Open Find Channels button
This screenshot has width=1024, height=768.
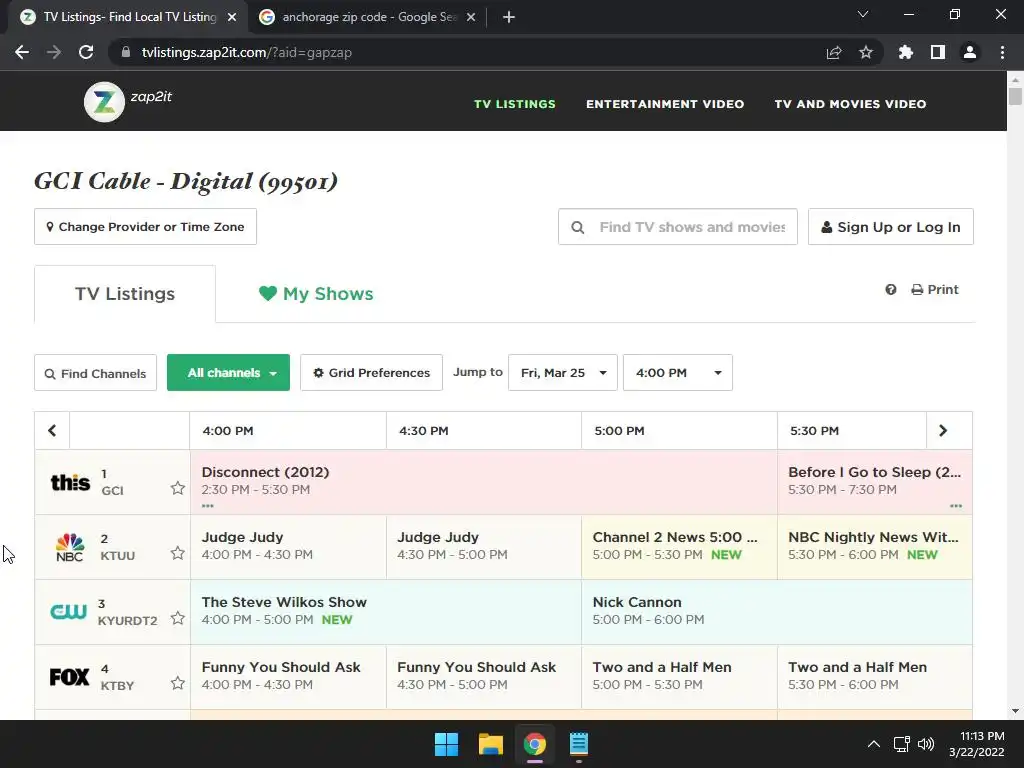[95, 374]
